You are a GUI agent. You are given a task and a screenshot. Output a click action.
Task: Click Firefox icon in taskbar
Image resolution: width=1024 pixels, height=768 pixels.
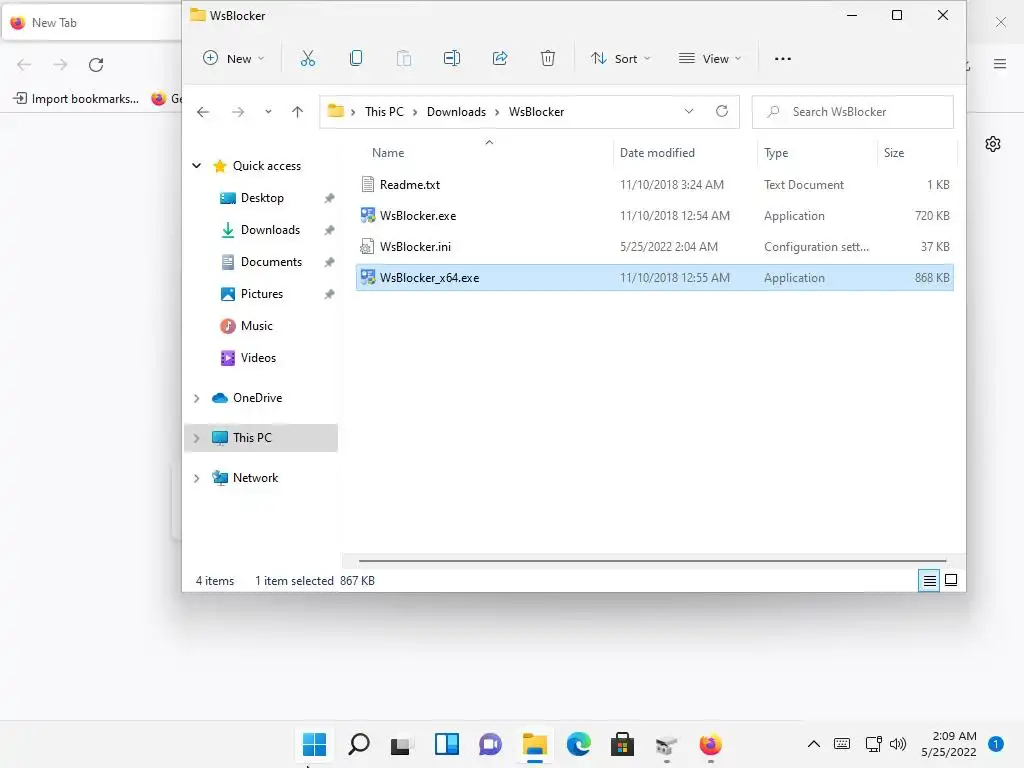click(x=711, y=744)
